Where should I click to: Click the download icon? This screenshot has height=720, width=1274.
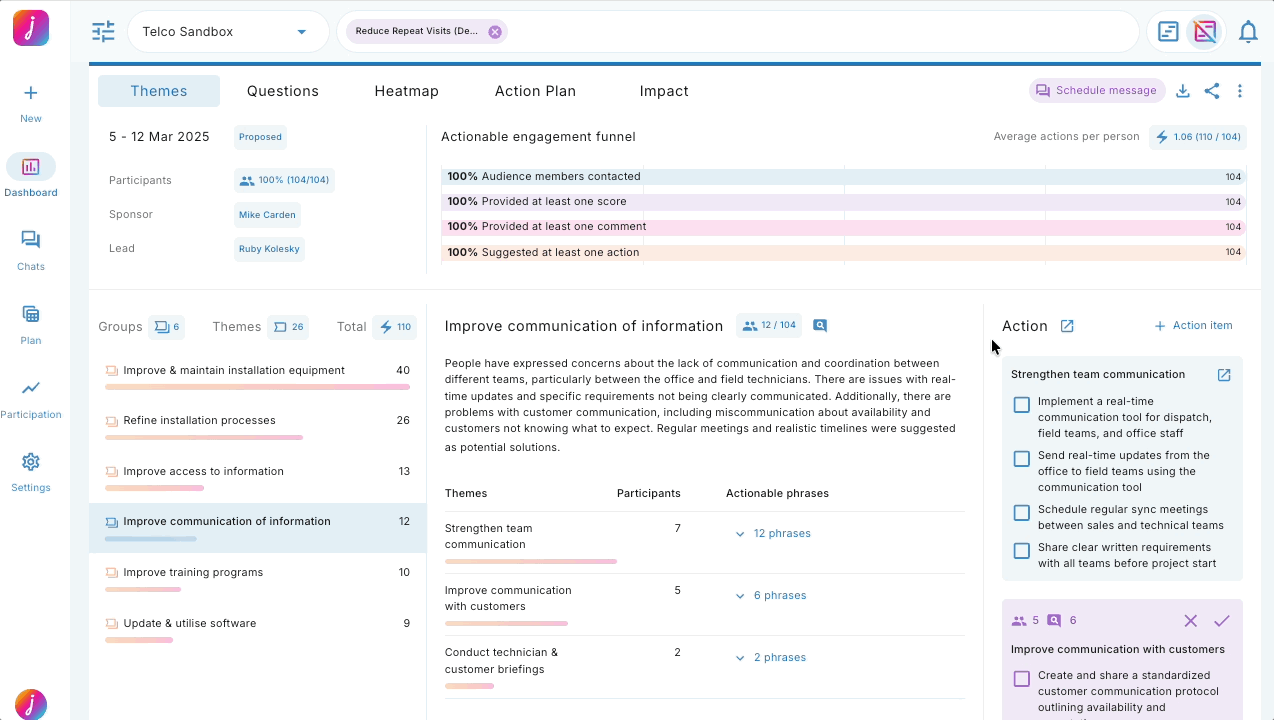1182,91
